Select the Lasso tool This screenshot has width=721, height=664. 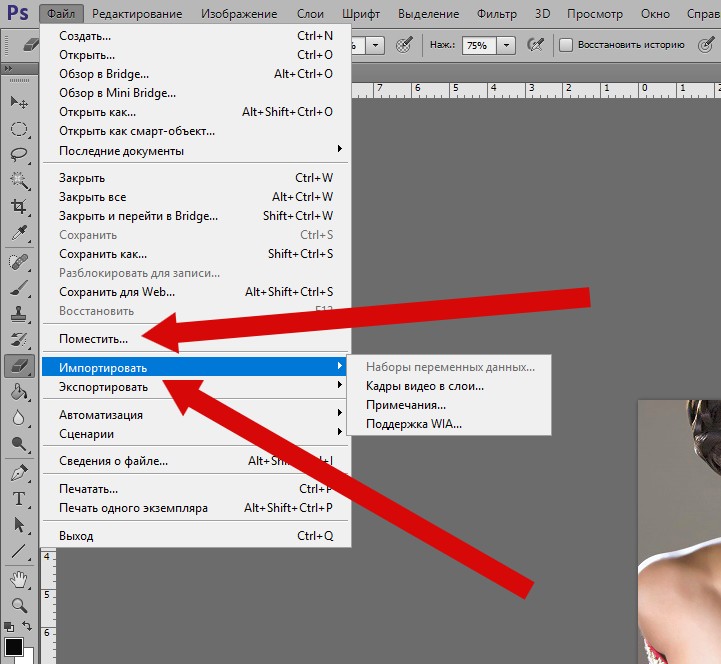(18, 155)
